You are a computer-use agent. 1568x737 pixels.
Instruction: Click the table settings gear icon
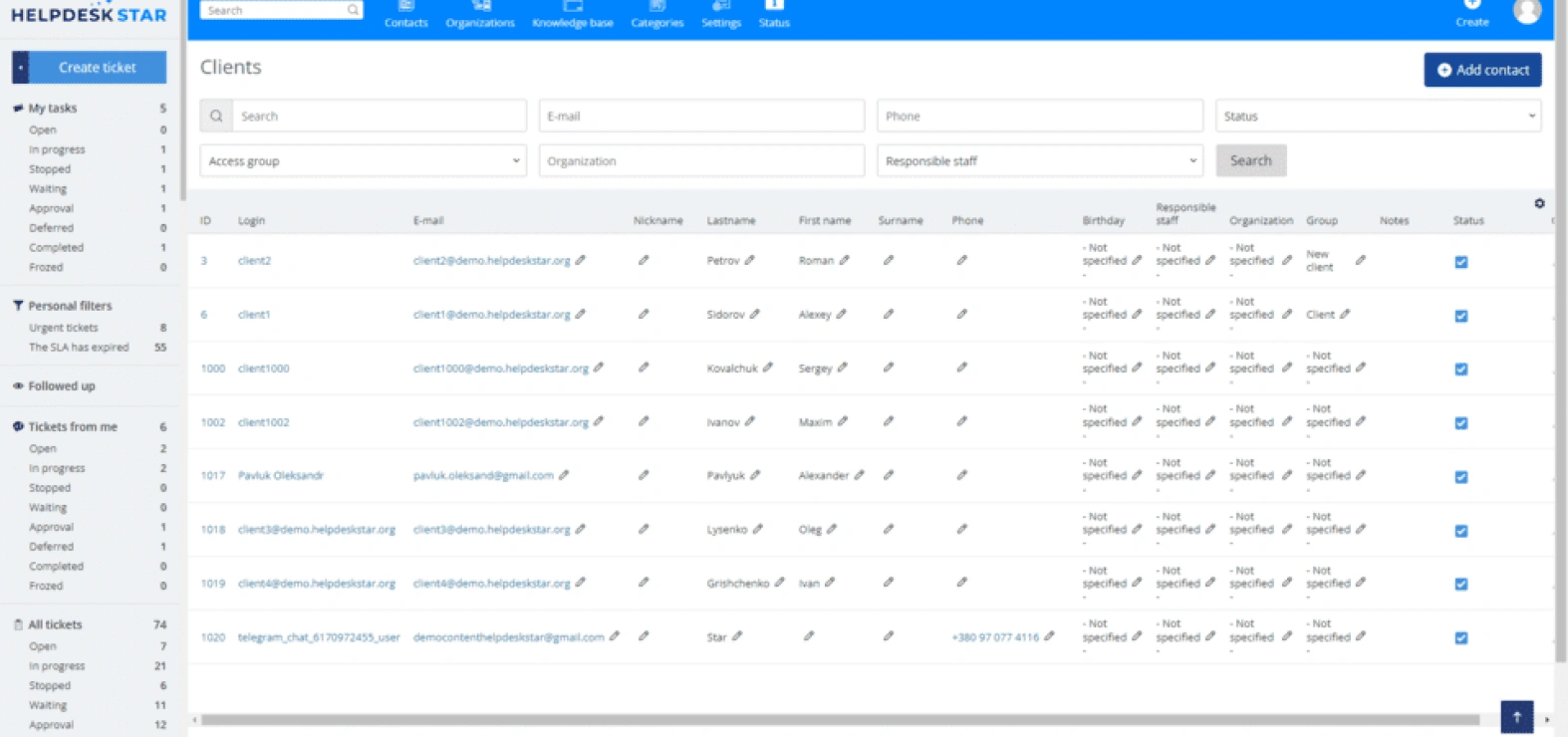pos(1539,203)
